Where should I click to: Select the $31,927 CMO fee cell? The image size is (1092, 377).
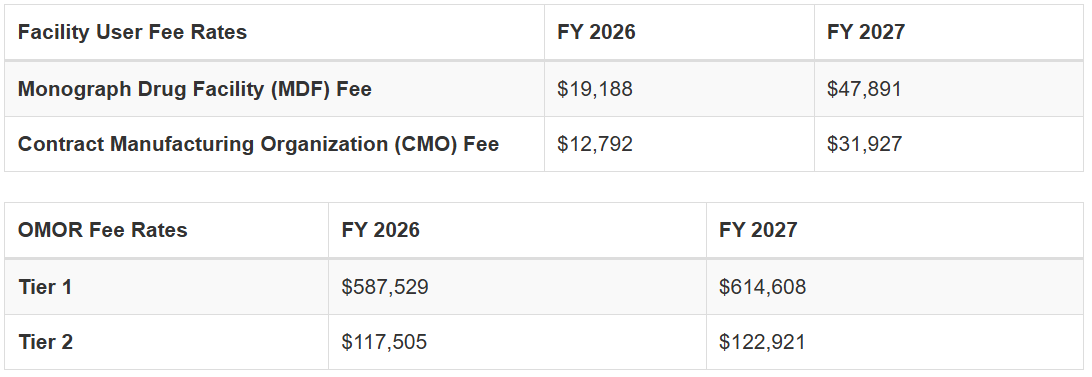coord(864,144)
